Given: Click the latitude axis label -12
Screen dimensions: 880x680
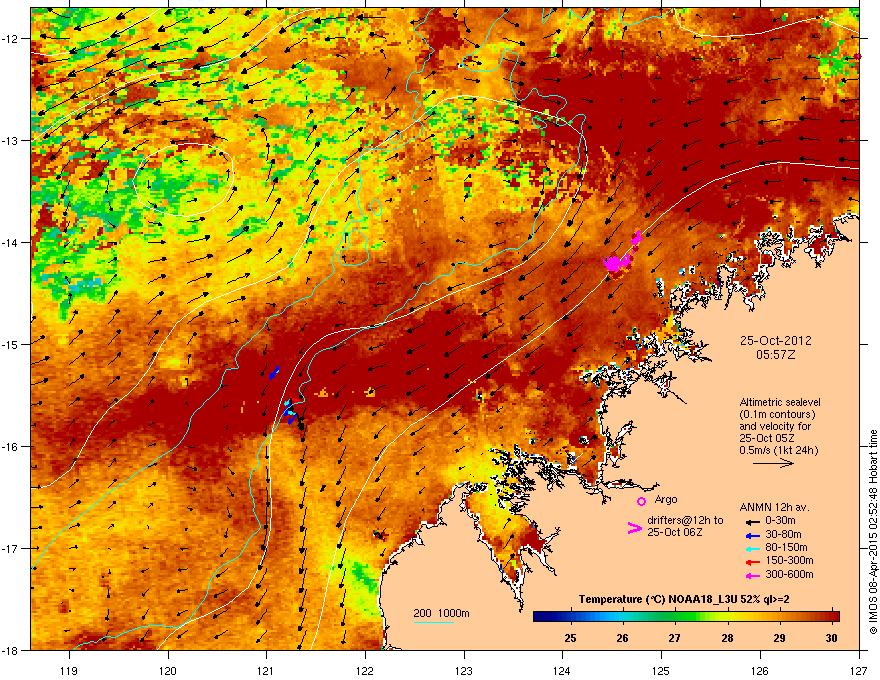Looking at the screenshot, I should coord(11,39).
